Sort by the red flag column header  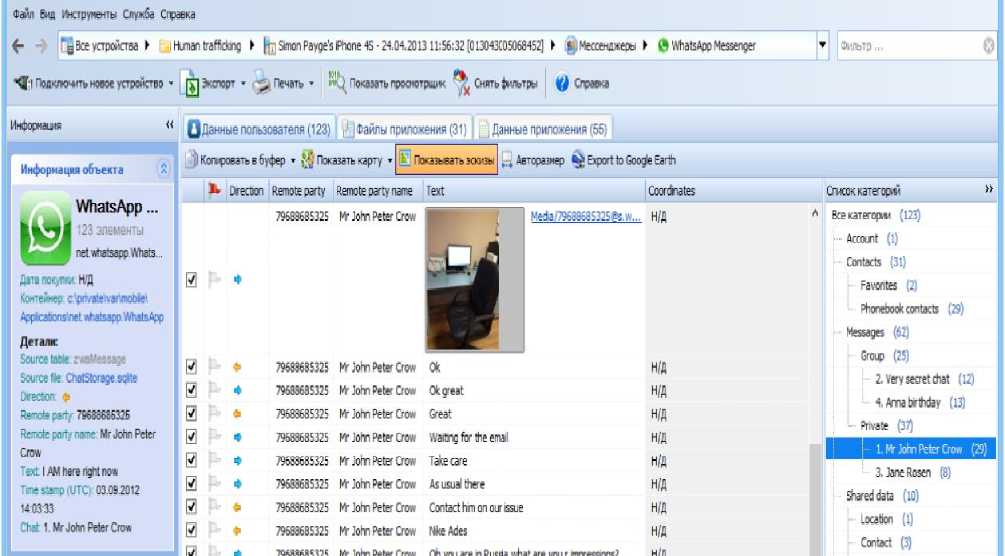pyautogui.click(x=215, y=190)
